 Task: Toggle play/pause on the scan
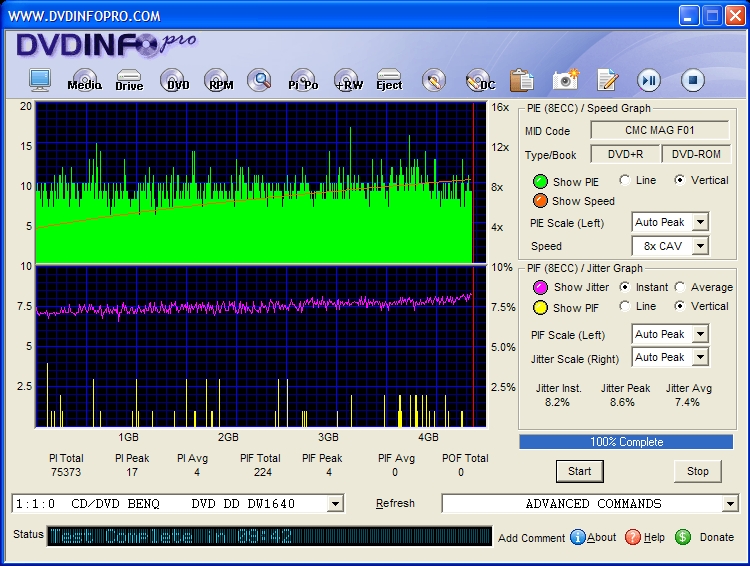point(649,80)
